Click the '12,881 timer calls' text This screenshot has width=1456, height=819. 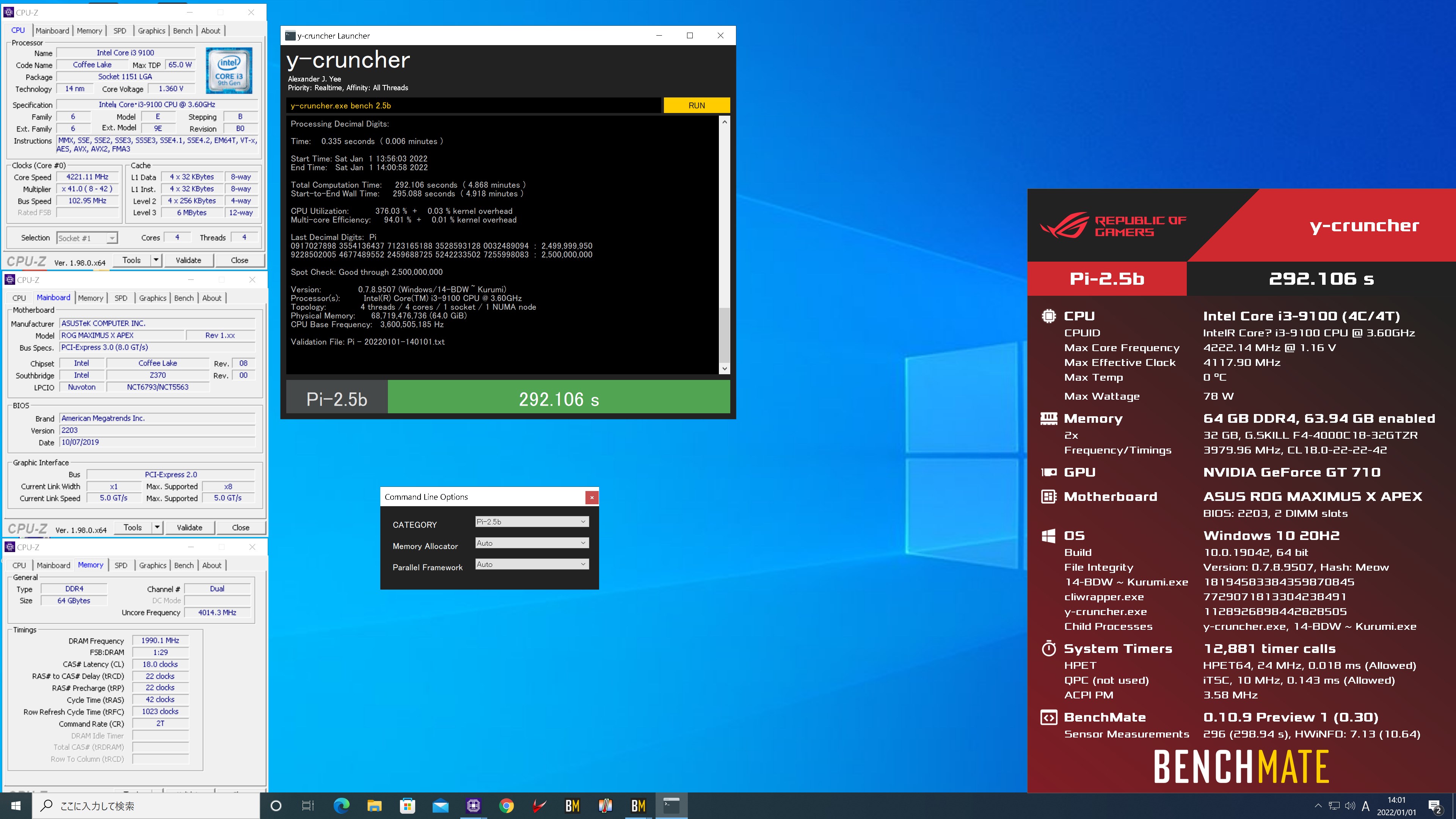[1269, 648]
